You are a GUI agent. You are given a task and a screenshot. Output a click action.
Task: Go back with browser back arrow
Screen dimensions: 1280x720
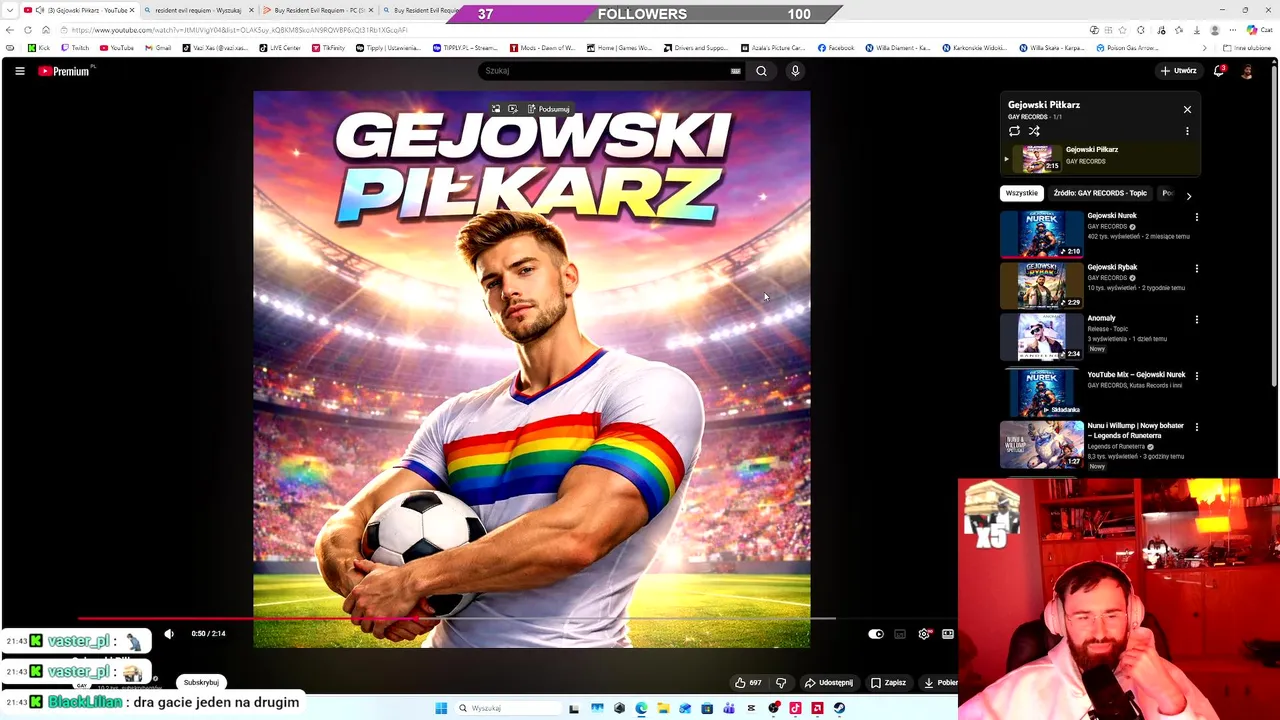click(10, 30)
